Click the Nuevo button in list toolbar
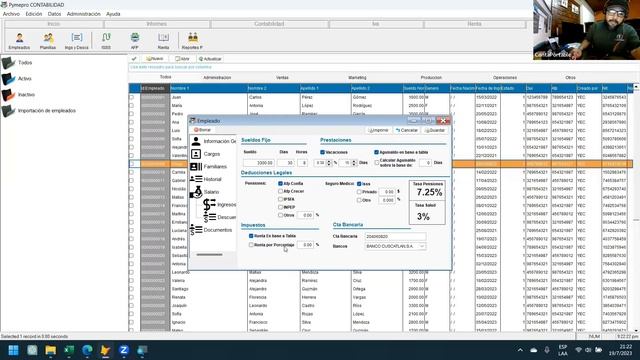The width and height of the screenshot is (640, 360). (x=154, y=59)
